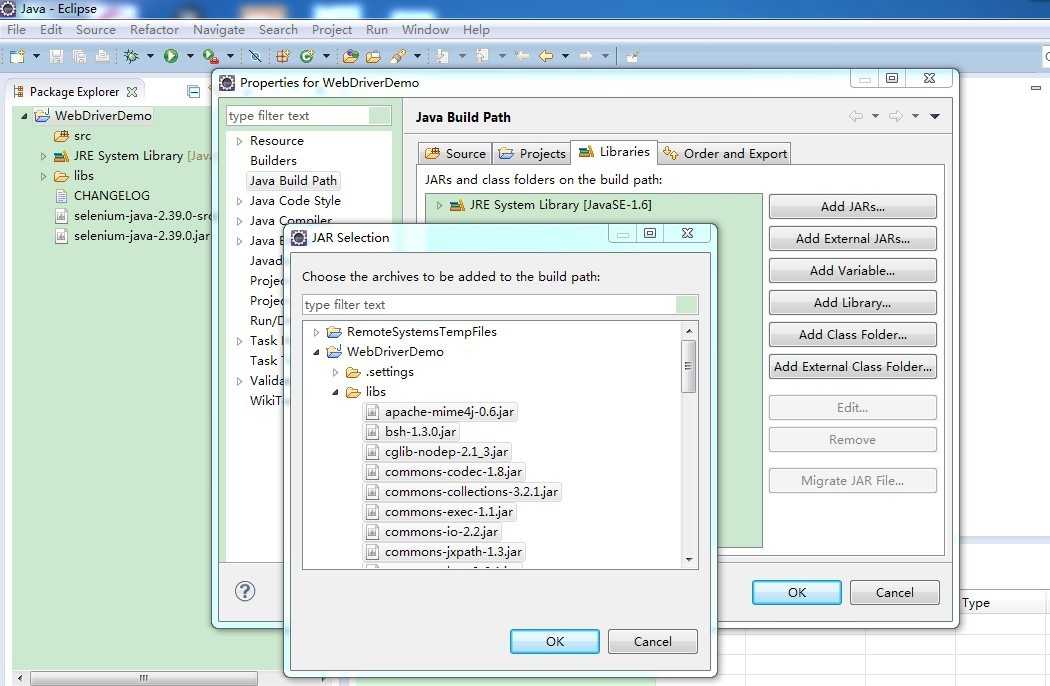Viewport: 1050px width, 686px height.
Task: Click Add Class Folder... button
Action: (852, 334)
